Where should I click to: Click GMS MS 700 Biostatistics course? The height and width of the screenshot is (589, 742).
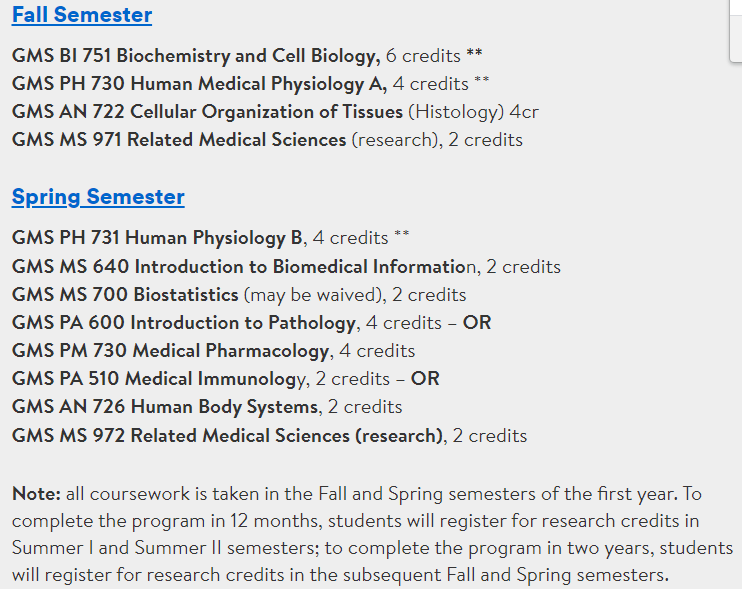coord(125,295)
